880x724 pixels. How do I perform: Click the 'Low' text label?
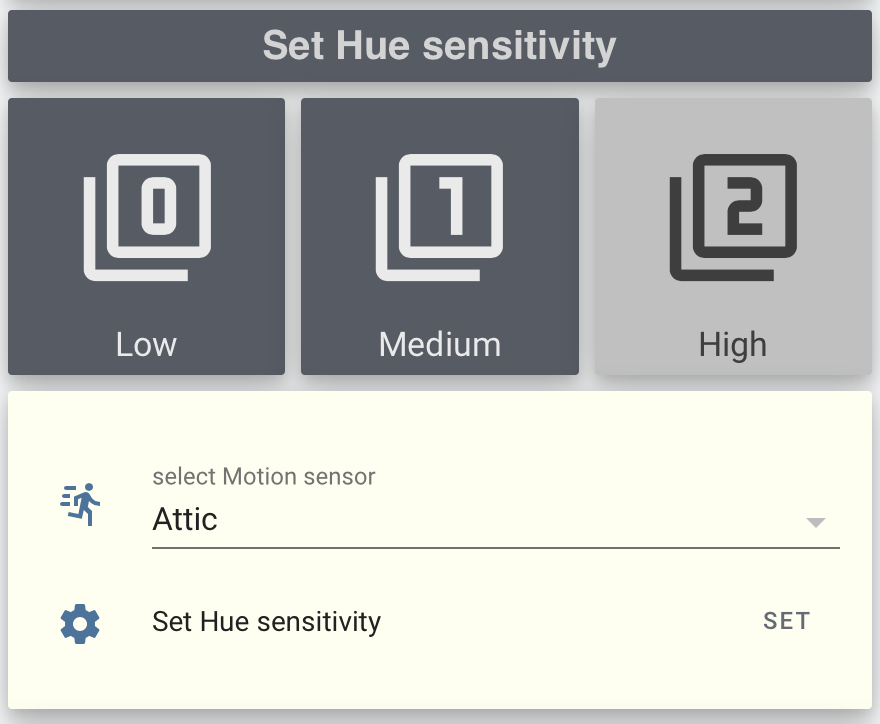click(146, 344)
